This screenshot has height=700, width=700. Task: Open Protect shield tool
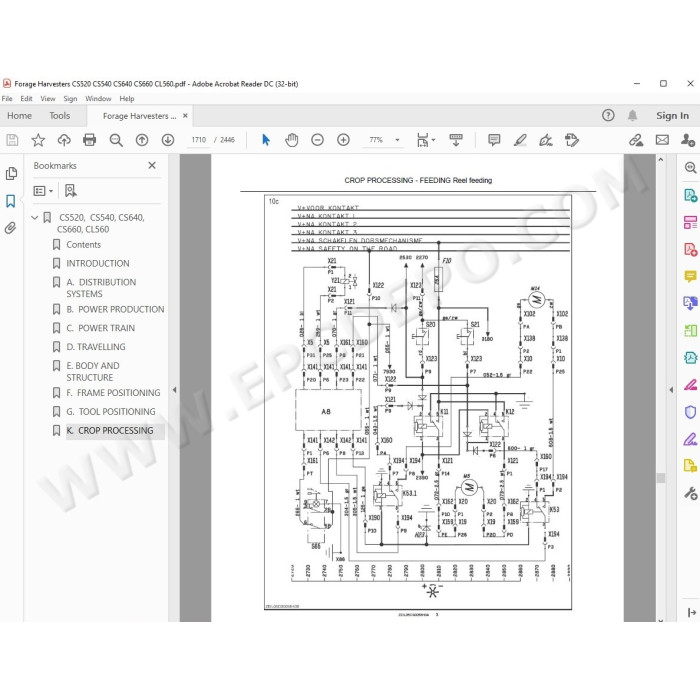coord(690,412)
